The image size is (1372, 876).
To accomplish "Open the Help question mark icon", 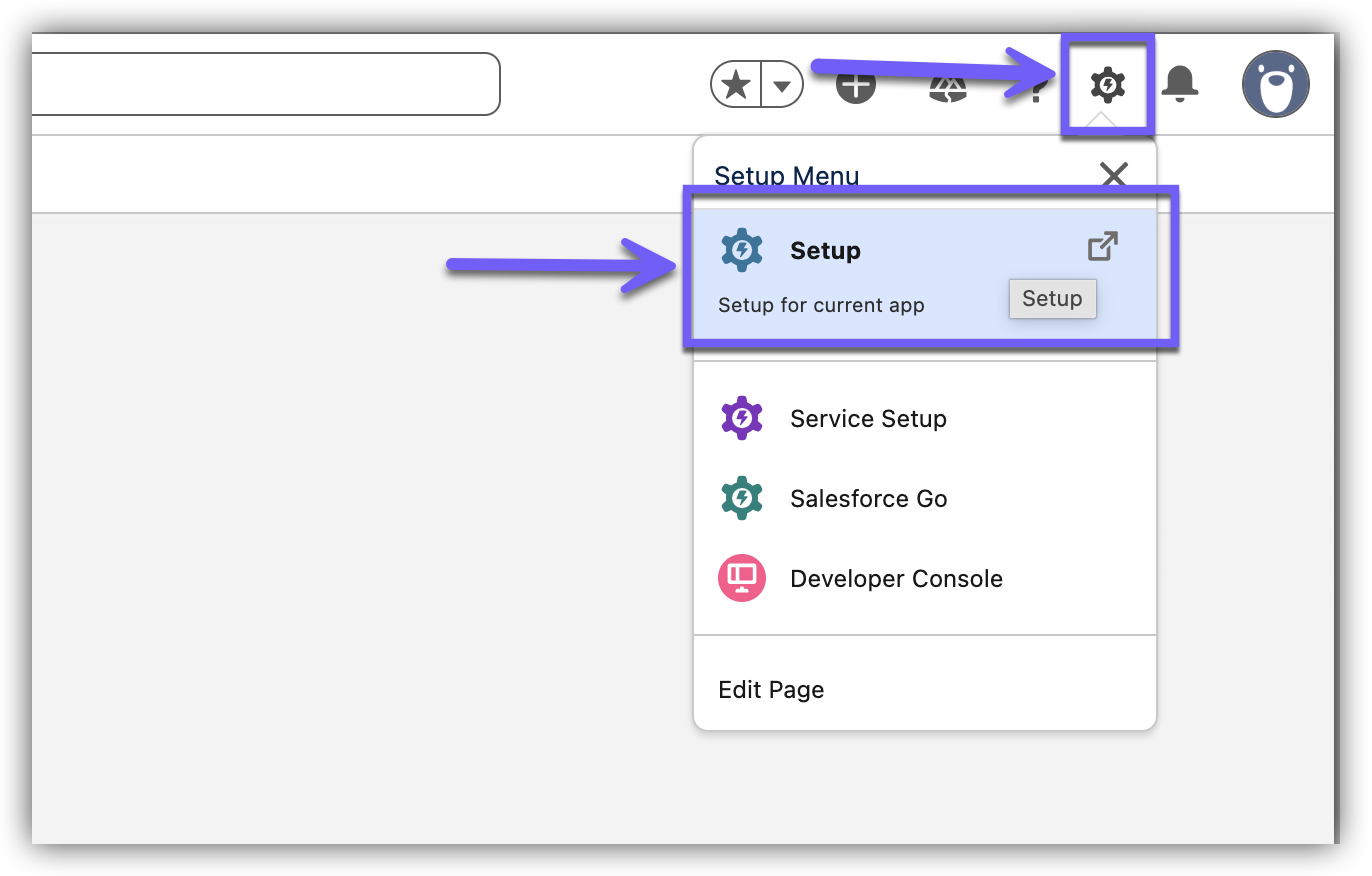I will (x=1038, y=90).
